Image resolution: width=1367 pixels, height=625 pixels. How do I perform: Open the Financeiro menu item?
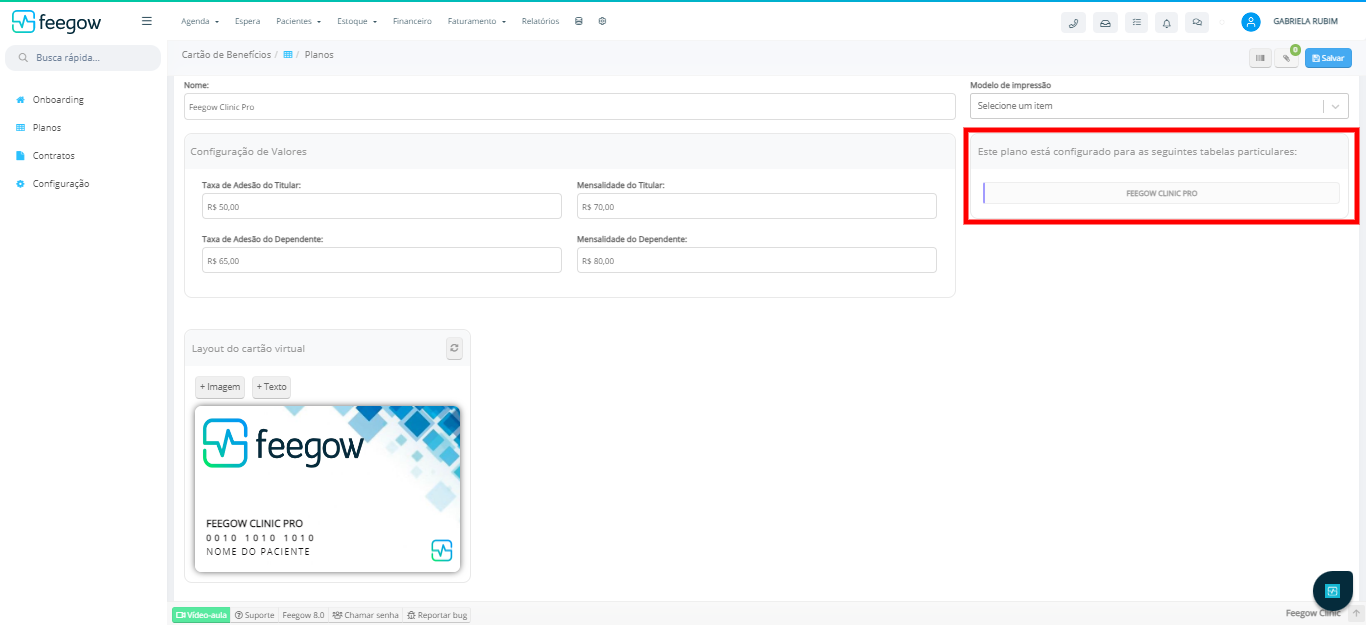pyautogui.click(x=412, y=21)
